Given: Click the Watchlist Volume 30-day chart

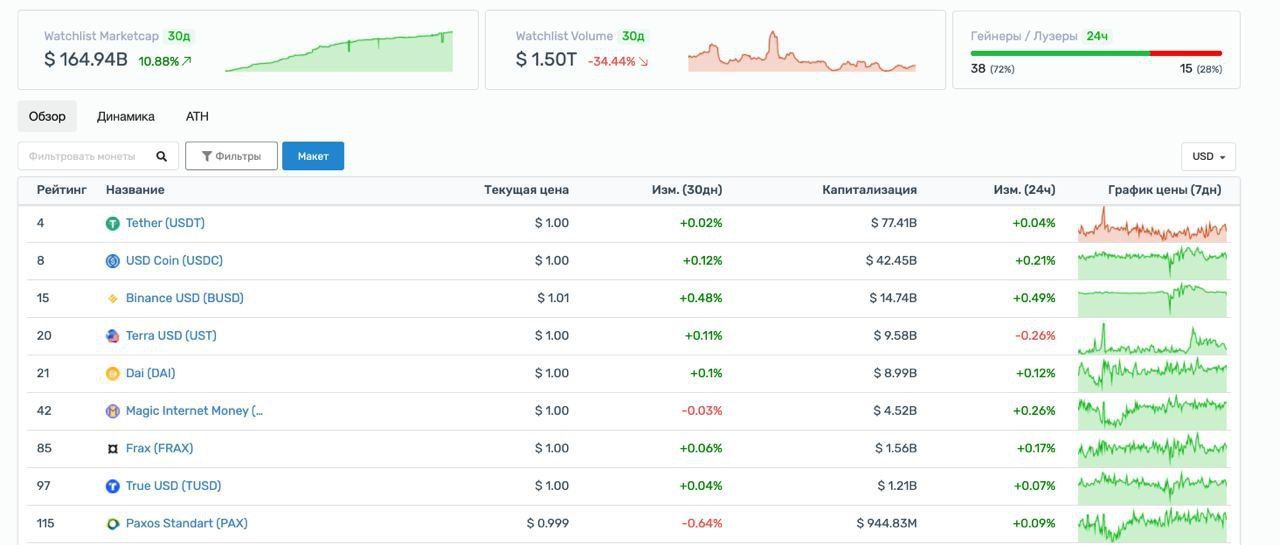Looking at the screenshot, I should click(x=802, y=51).
